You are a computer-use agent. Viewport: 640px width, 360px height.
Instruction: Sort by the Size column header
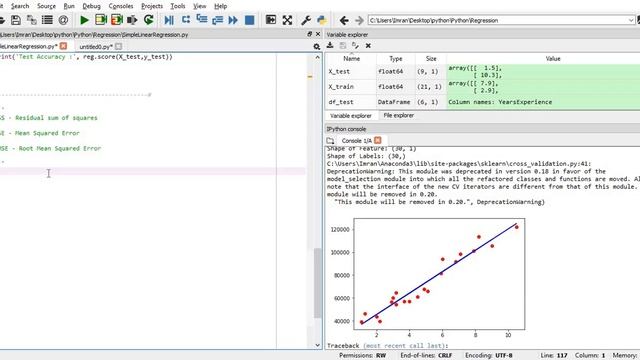(431, 59)
